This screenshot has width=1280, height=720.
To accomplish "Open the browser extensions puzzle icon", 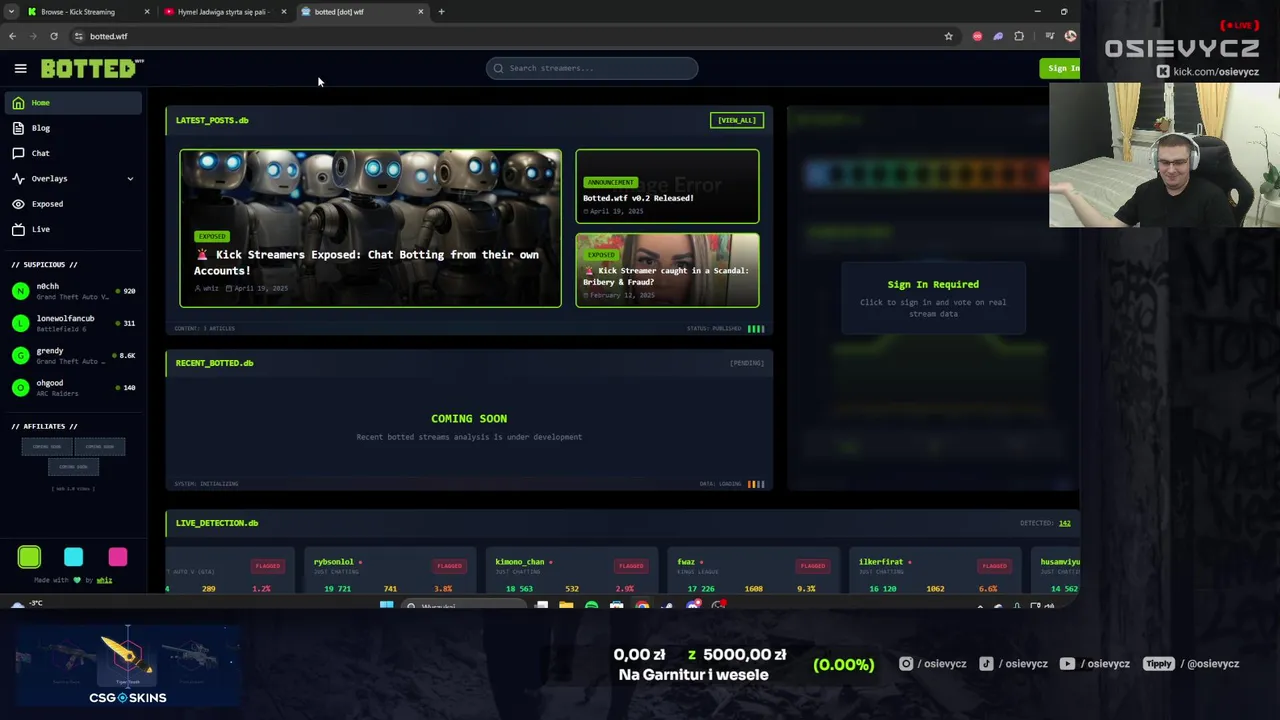I will point(1019,36).
